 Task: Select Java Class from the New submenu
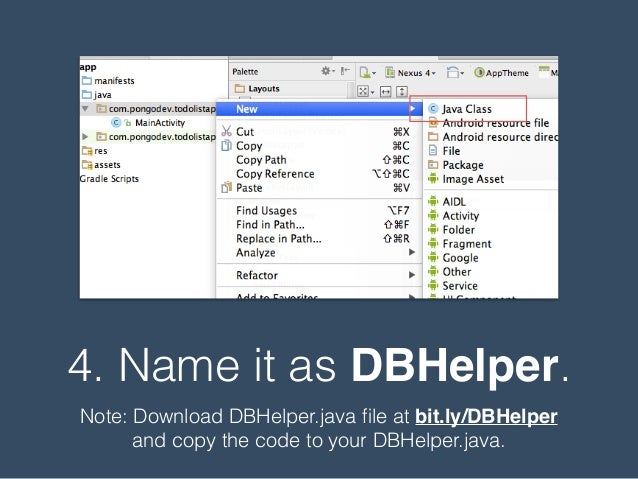click(x=467, y=109)
